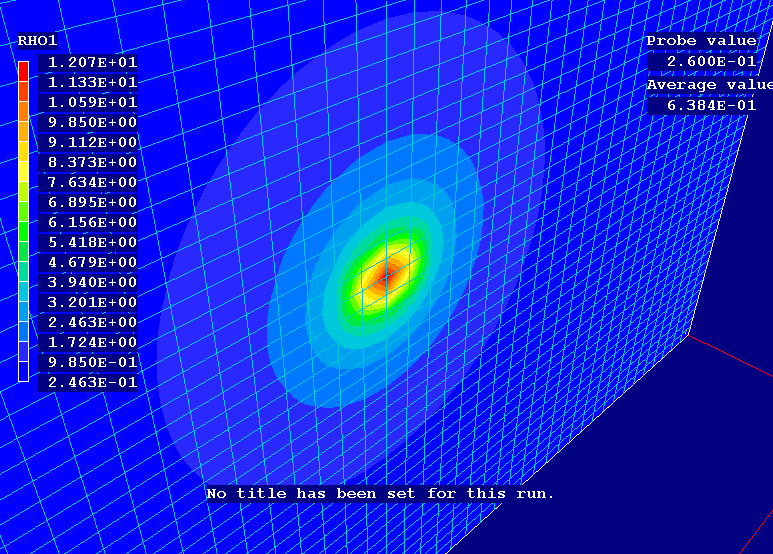The image size is (773, 554).
Task: Select the legend value 1.724E+00
Action: pos(88,342)
